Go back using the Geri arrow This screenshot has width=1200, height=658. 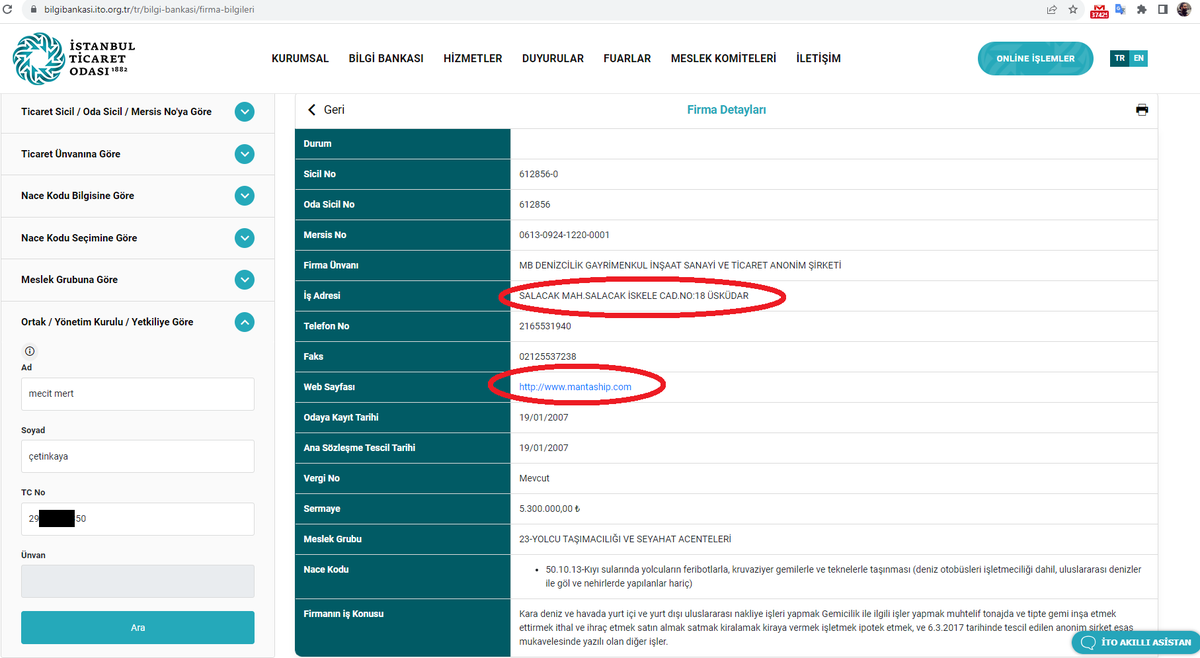click(325, 110)
